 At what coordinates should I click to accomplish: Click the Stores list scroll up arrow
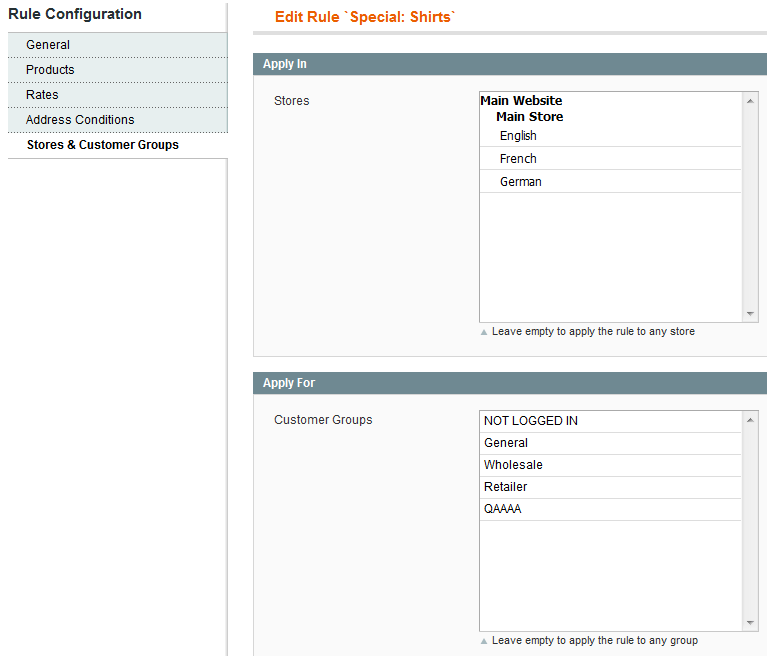click(x=751, y=100)
